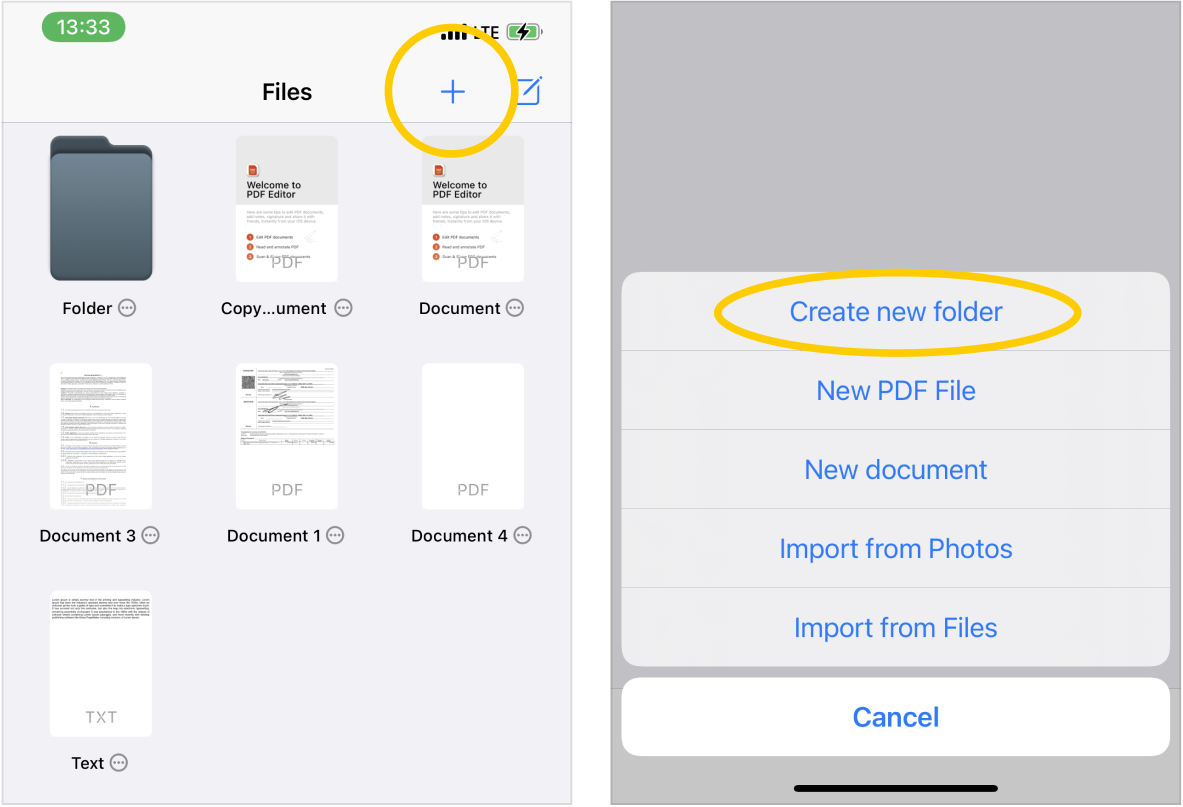The height and width of the screenshot is (807, 1183).
Task: Open more options for Text file
Action: [x=119, y=763]
